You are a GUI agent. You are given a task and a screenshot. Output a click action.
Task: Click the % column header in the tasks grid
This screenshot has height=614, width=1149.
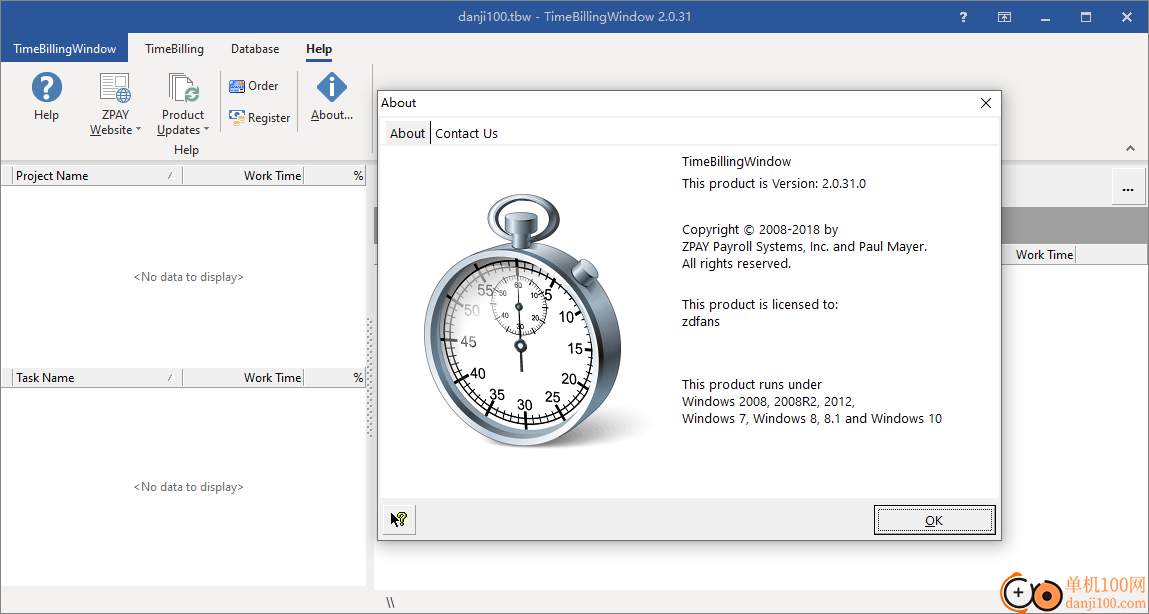pos(335,378)
